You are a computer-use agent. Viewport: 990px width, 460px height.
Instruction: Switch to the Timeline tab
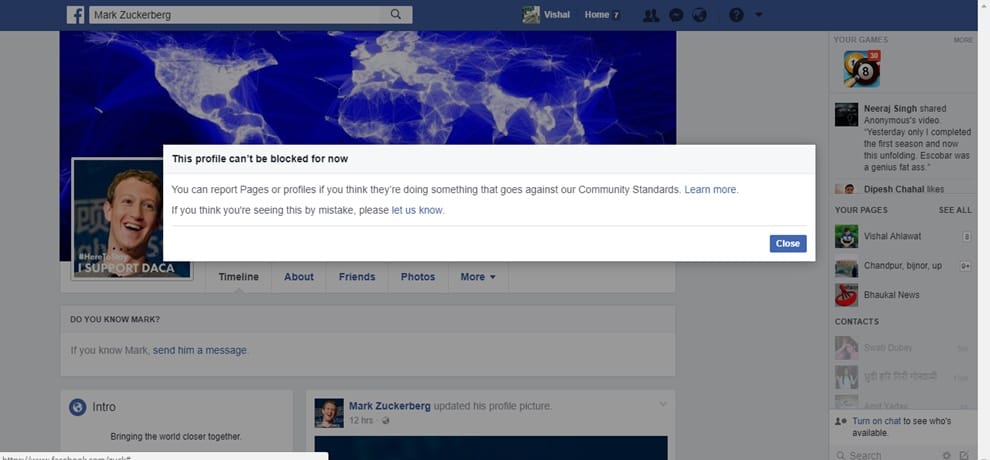239,277
